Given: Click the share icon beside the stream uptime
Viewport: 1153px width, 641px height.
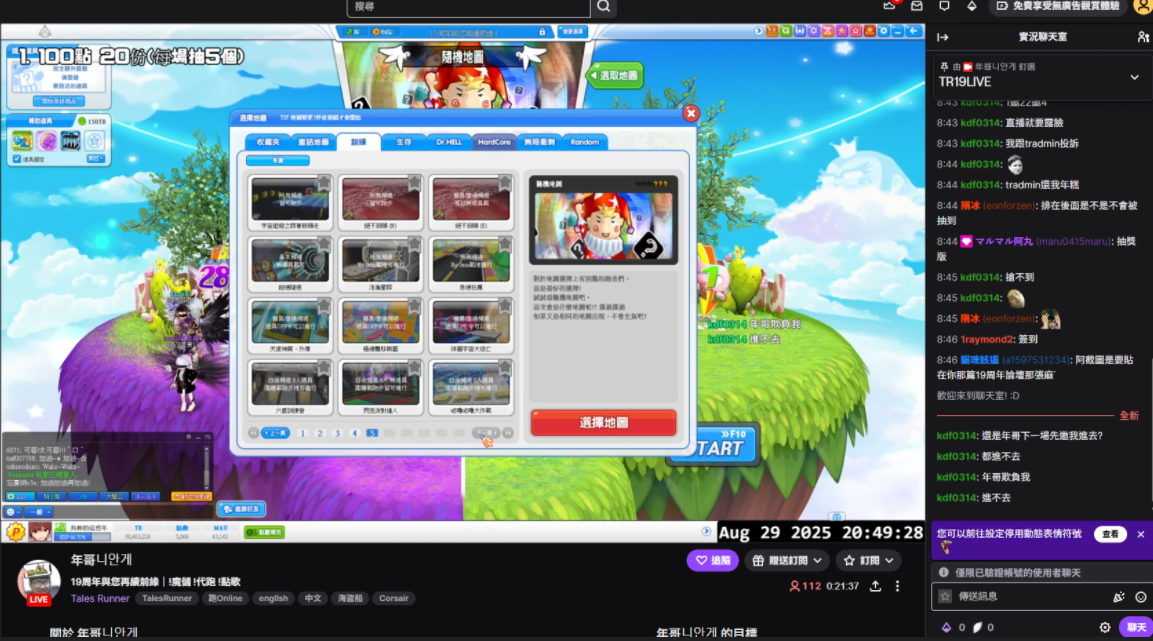Looking at the screenshot, I should [875, 586].
